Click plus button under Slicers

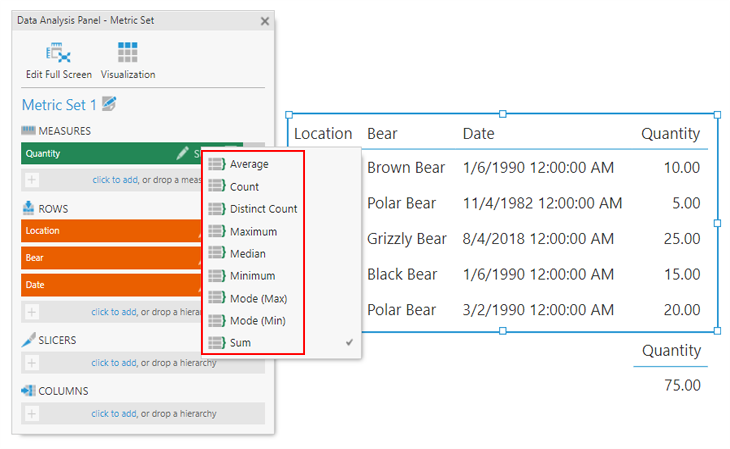coord(32,363)
